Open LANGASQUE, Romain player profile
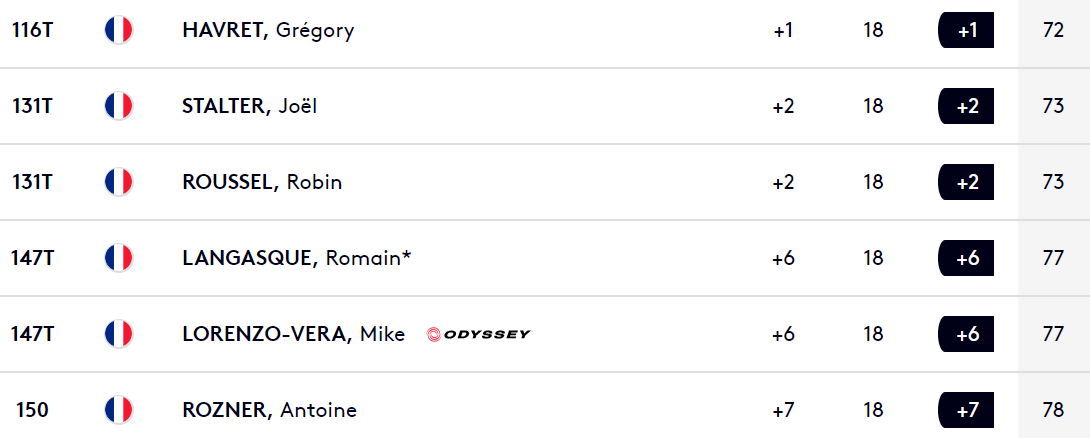 [x=297, y=258]
